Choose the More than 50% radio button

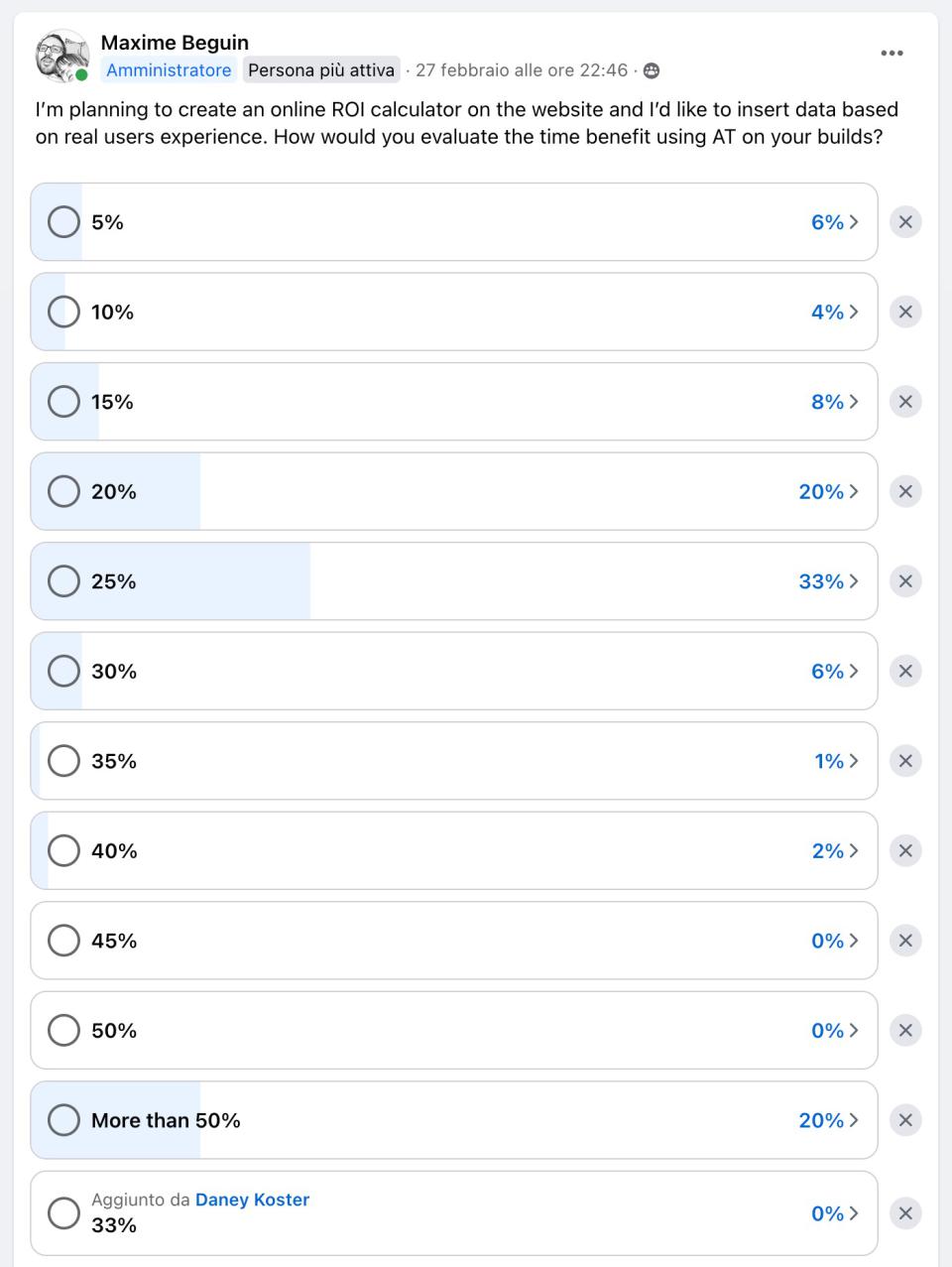(x=63, y=1120)
